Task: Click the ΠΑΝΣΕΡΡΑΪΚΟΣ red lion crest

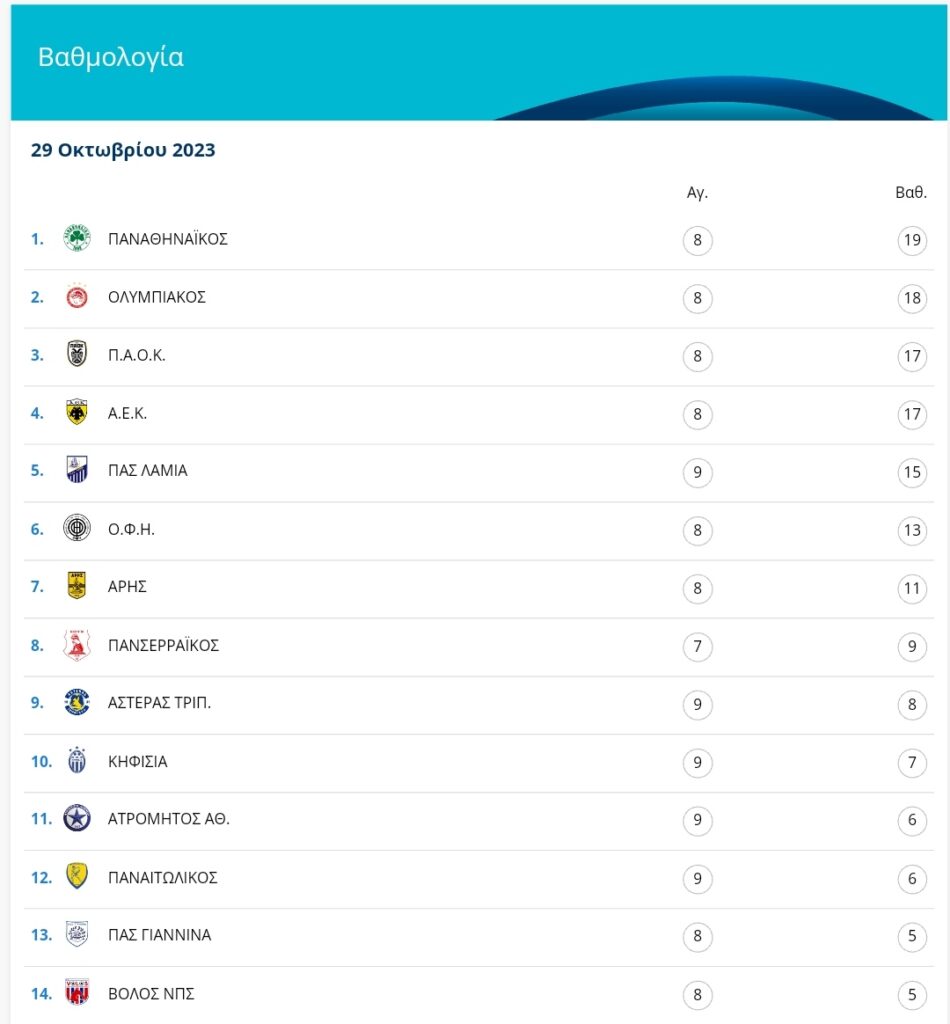Action: [x=76, y=645]
